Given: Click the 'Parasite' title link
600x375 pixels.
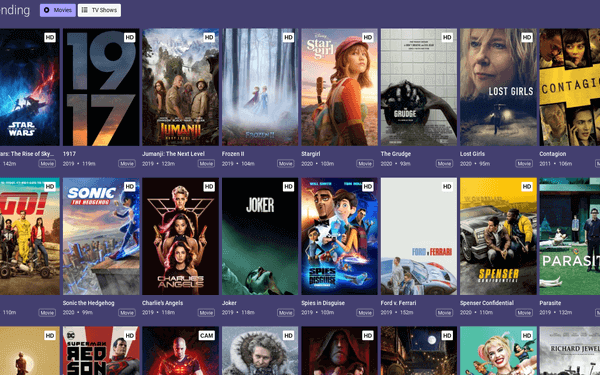Looking at the screenshot, I should point(550,303).
